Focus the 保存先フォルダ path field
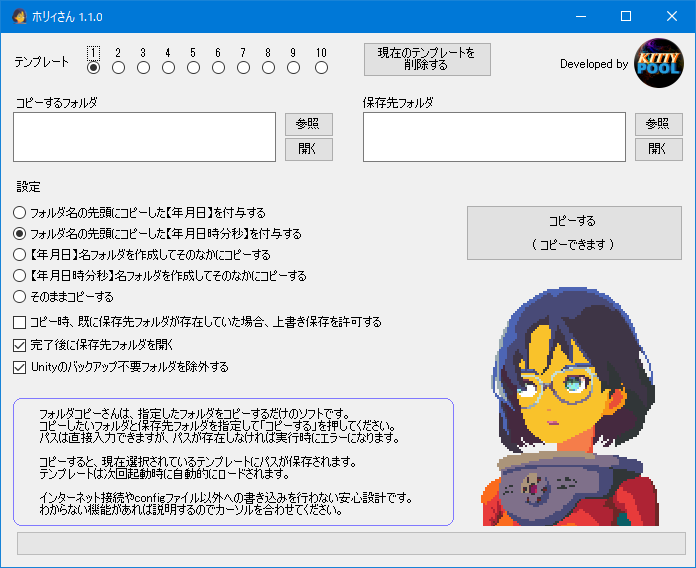The image size is (696, 568). tap(494, 137)
